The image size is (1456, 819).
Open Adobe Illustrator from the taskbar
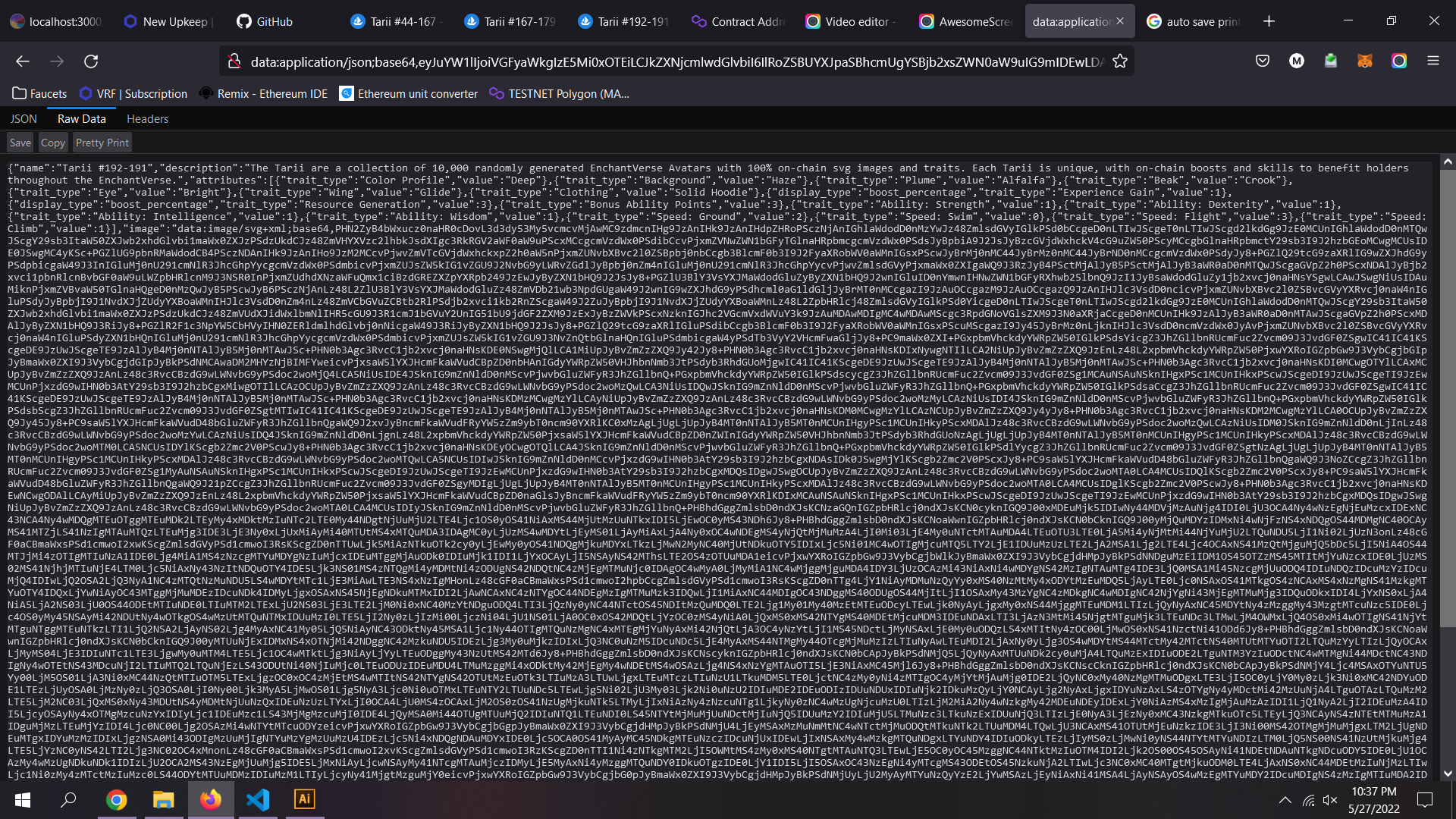point(304,799)
